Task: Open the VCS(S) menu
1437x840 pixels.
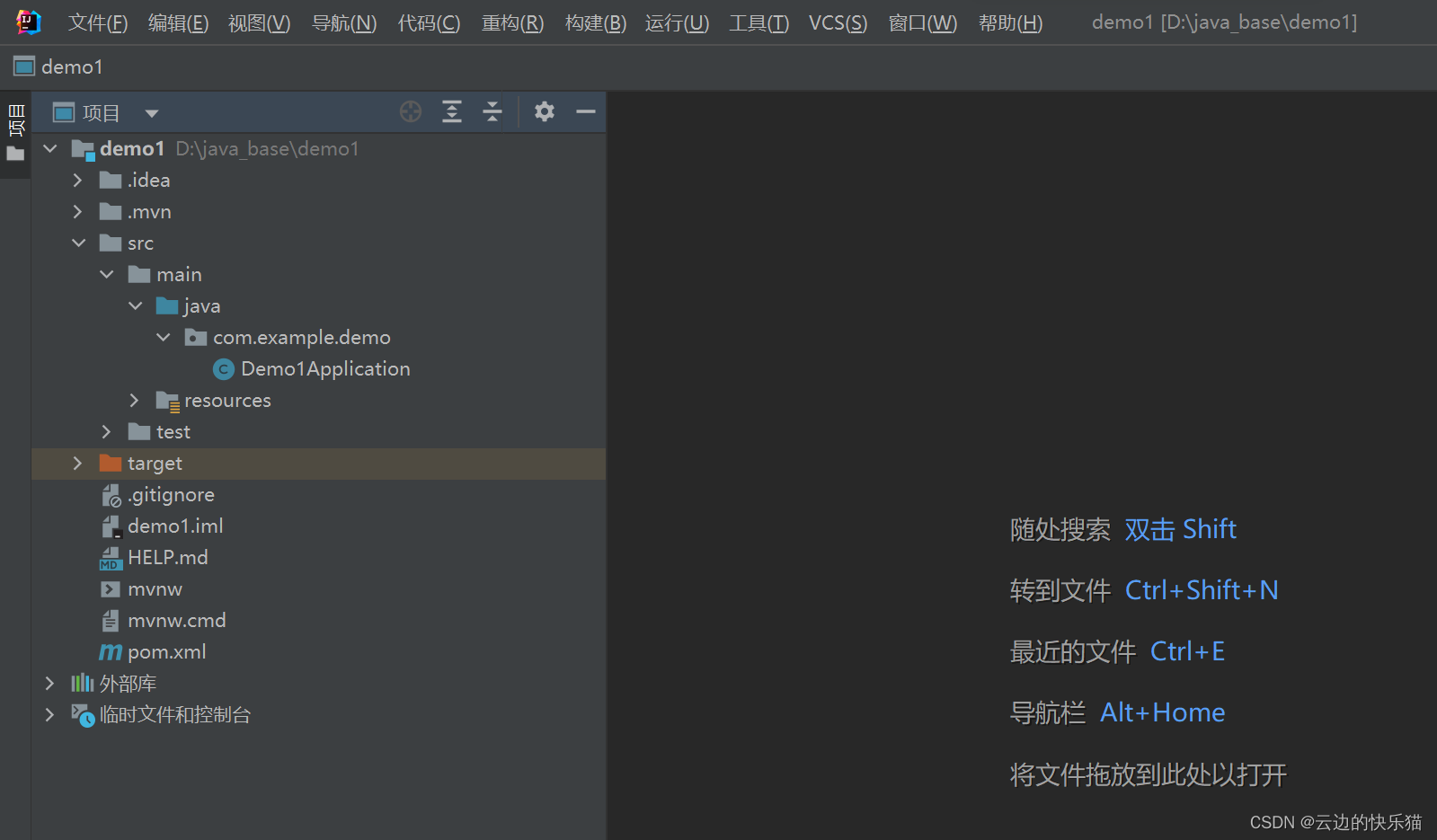Action: click(x=838, y=22)
